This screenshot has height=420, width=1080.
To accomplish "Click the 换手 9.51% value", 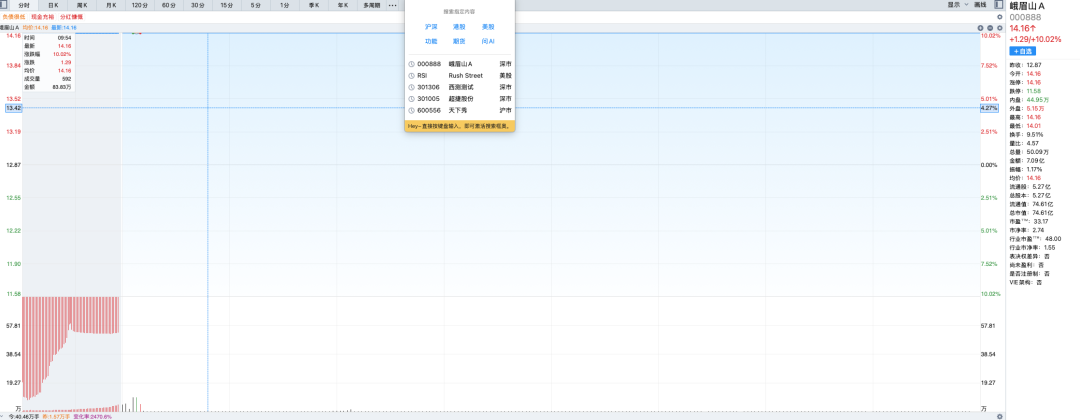I will coord(1035,134).
